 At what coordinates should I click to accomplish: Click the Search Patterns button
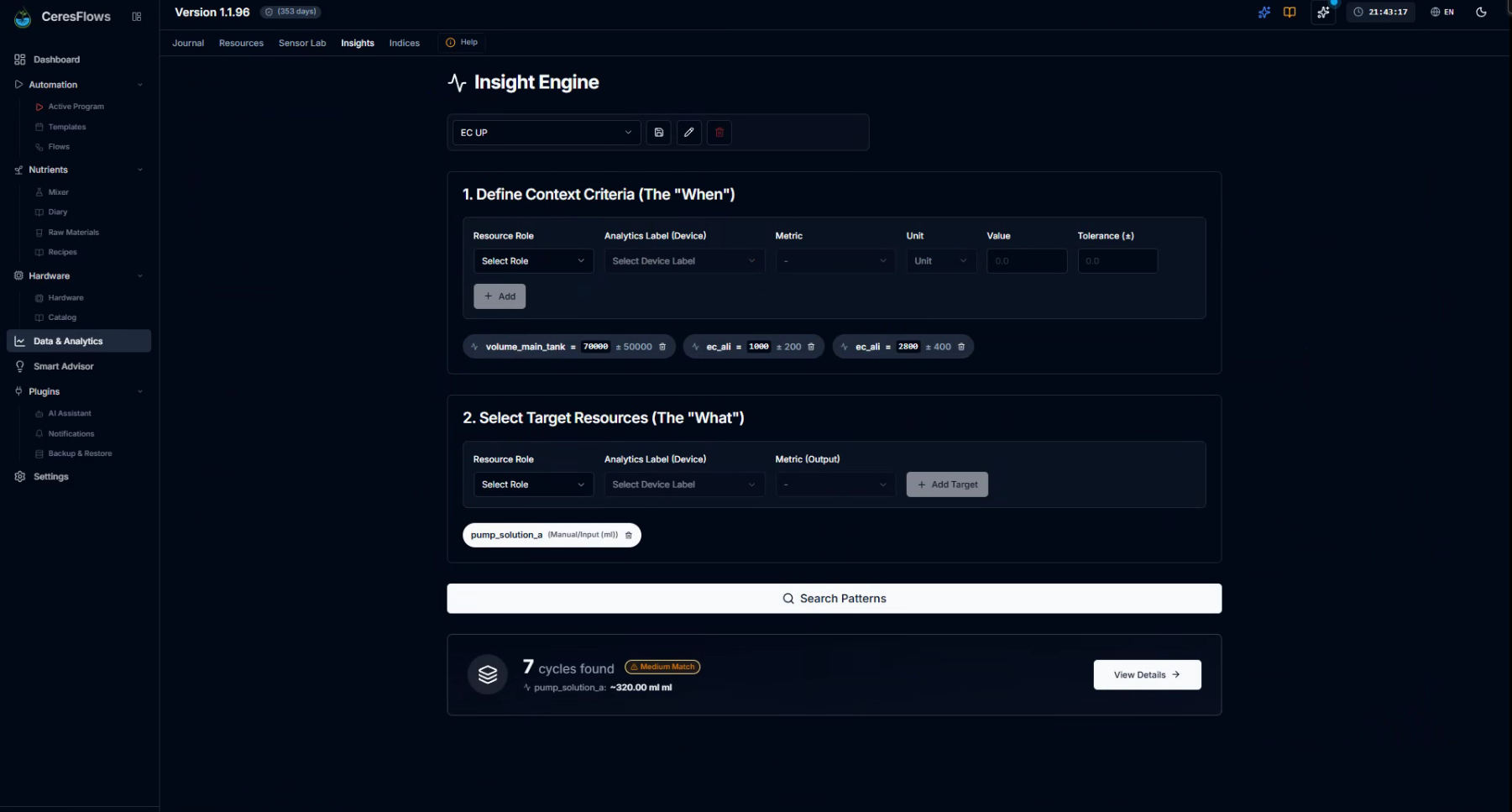pyautogui.click(x=834, y=599)
